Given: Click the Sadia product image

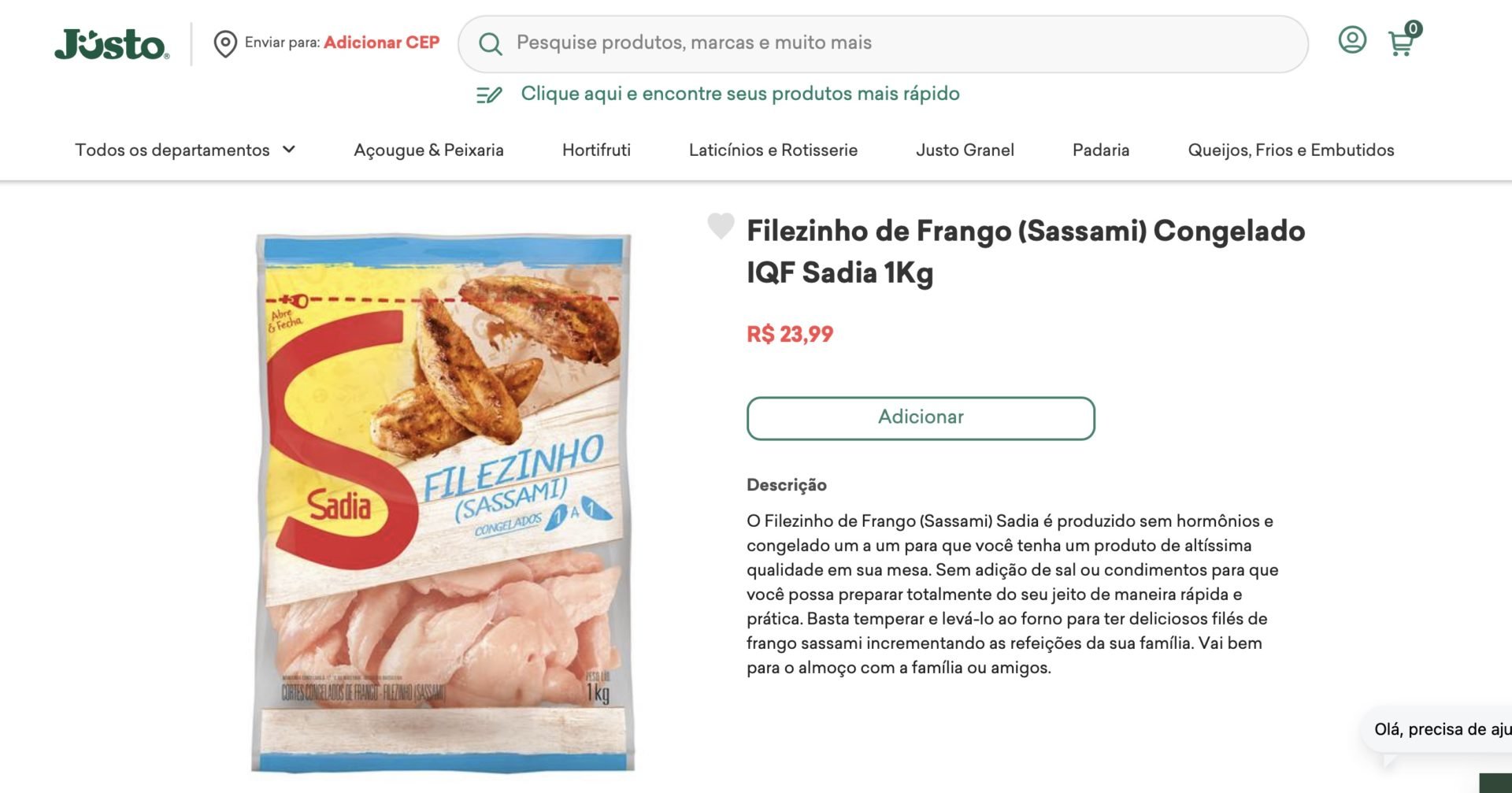Looking at the screenshot, I should coord(443,502).
